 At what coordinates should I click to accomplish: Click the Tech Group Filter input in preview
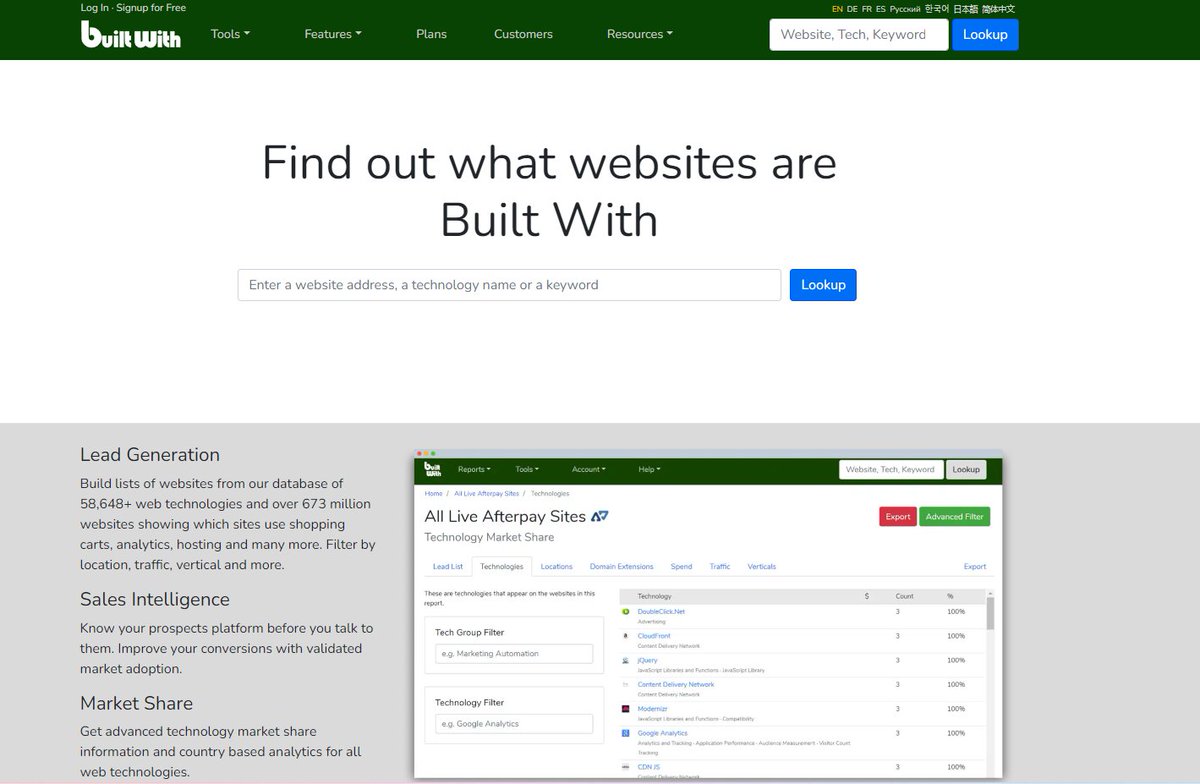[x=514, y=654]
